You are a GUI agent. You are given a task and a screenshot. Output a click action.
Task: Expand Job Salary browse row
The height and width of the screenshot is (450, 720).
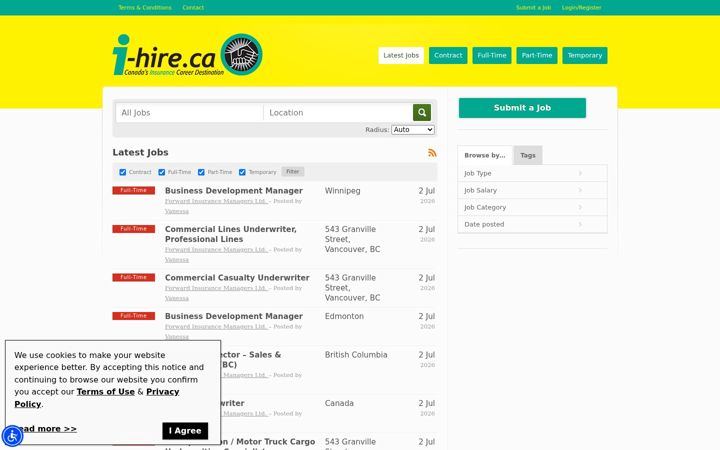pyautogui.click(x=532, y=190)
